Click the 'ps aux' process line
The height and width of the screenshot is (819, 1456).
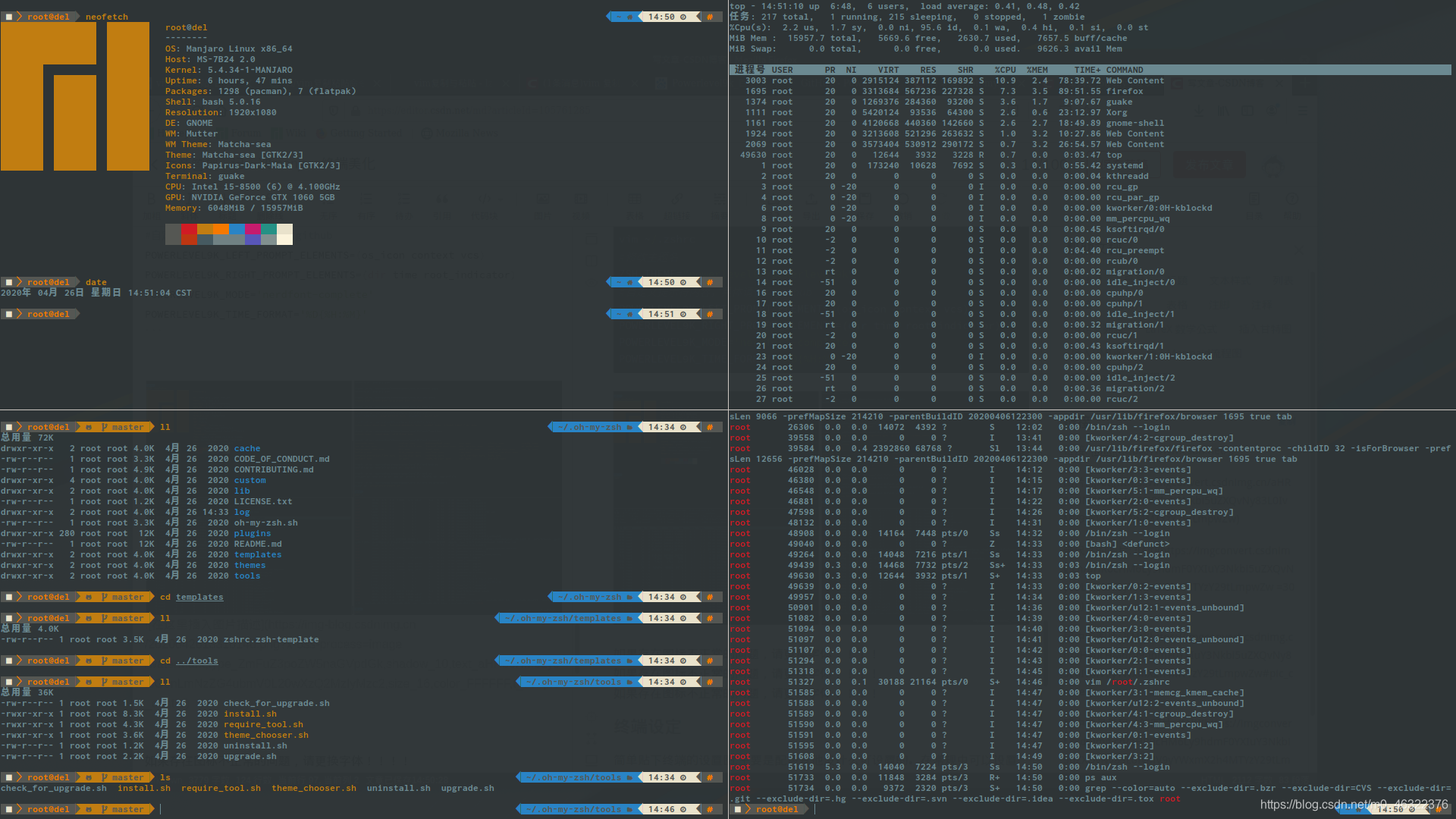923,777
